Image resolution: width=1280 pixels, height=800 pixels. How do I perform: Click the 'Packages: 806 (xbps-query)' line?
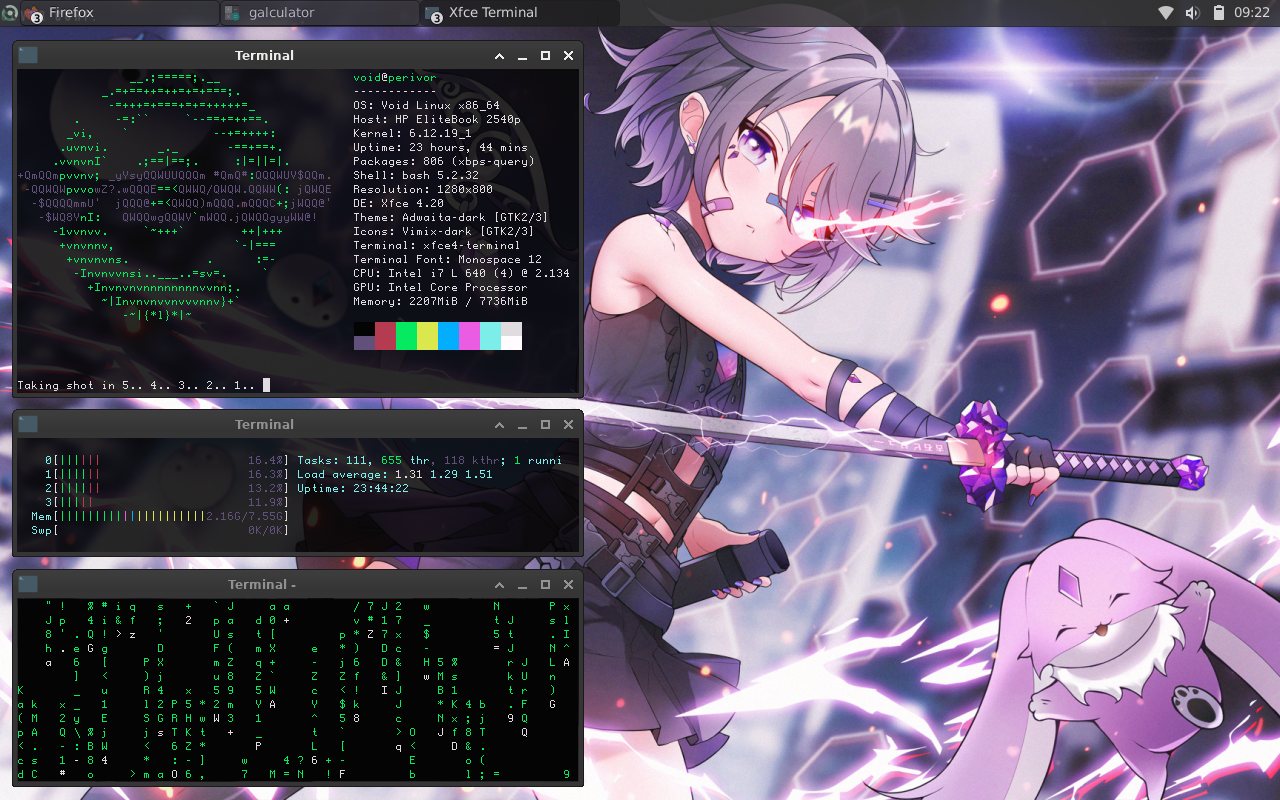pos(444,161)
